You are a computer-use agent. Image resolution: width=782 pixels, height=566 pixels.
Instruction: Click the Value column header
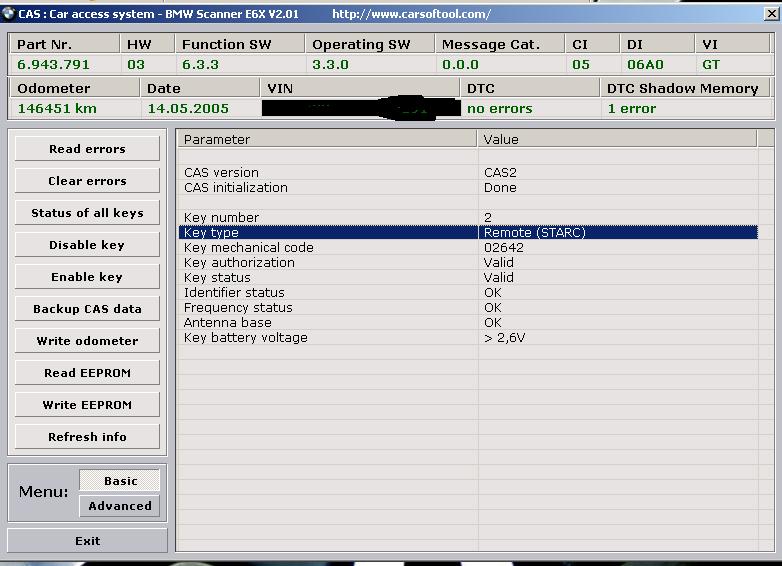coord(617,139)
